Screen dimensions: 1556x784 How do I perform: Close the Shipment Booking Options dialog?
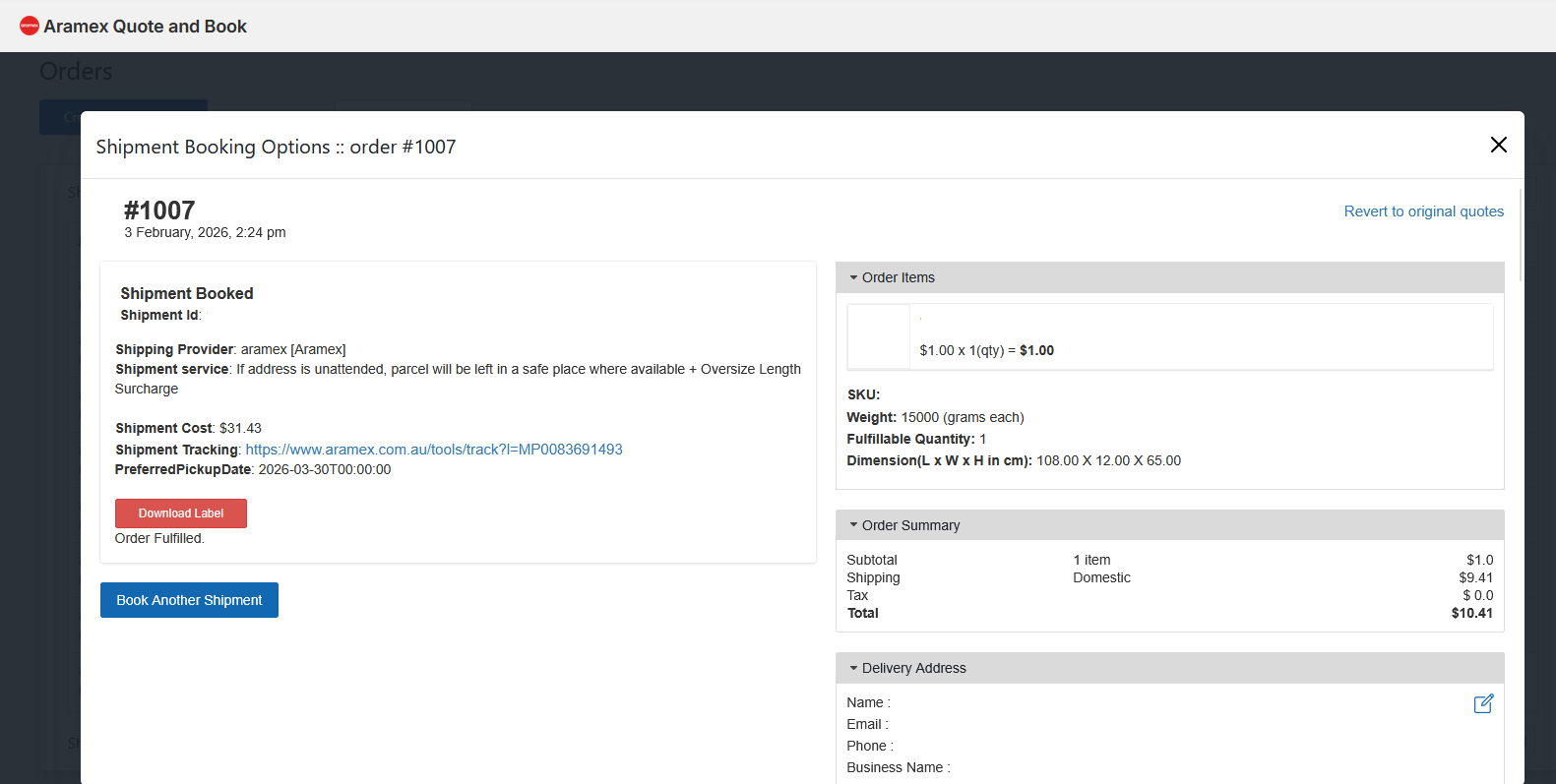[1498, 145]
